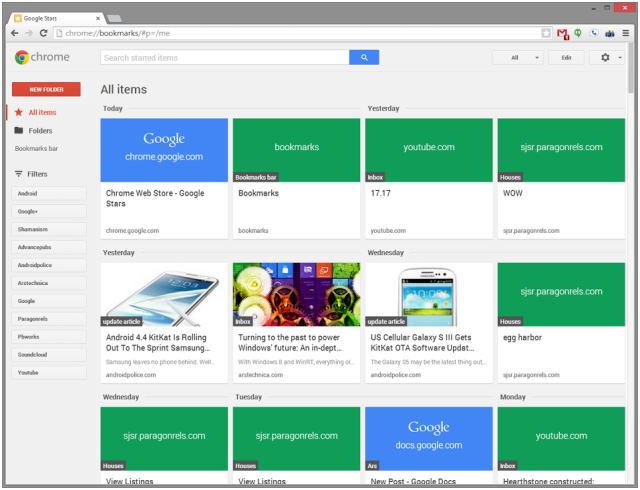Viewport: 640px width, 490px height.
Task: Click the Ars tag on Google Docs card
Action: (x=372, y=466)
